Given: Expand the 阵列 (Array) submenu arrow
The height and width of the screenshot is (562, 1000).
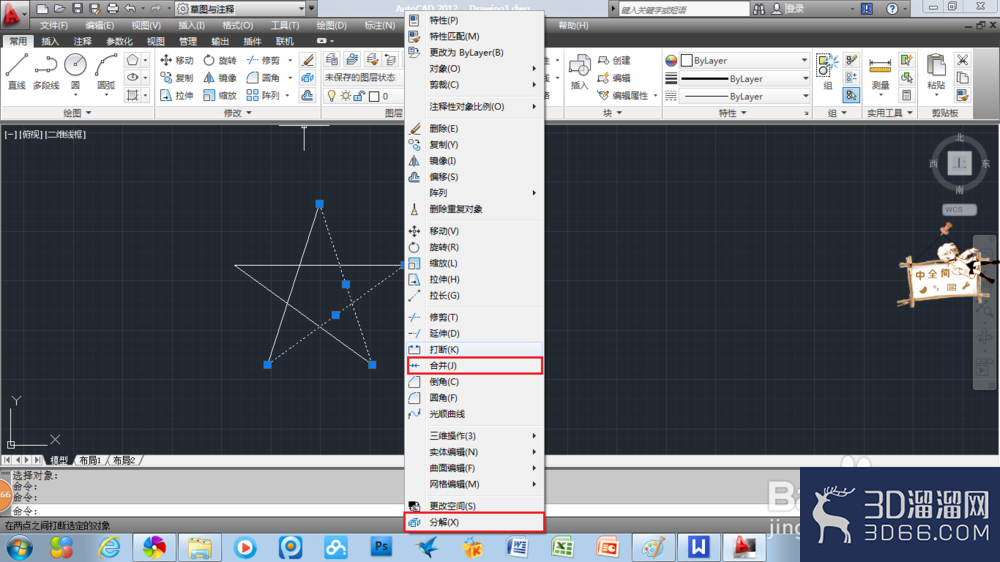Looking at the screenshot, I should (x=534, y=193).
